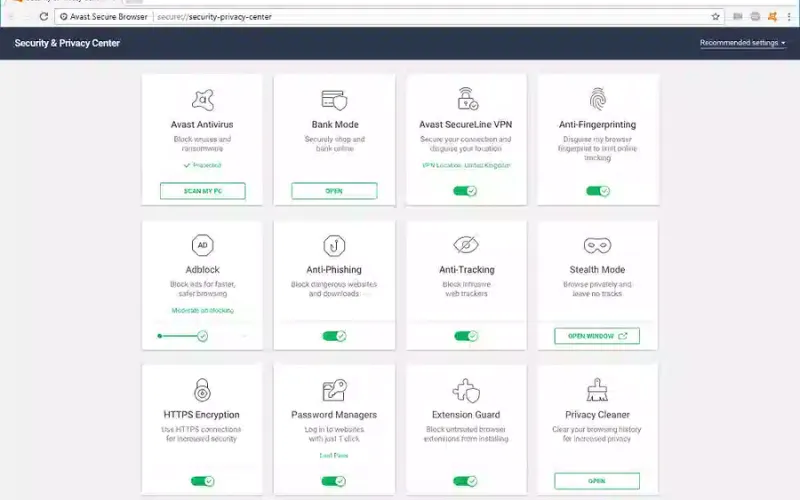Click the Privacy Cleaner heading
Viewport: 800px width, 500px height.
[597, 414]
